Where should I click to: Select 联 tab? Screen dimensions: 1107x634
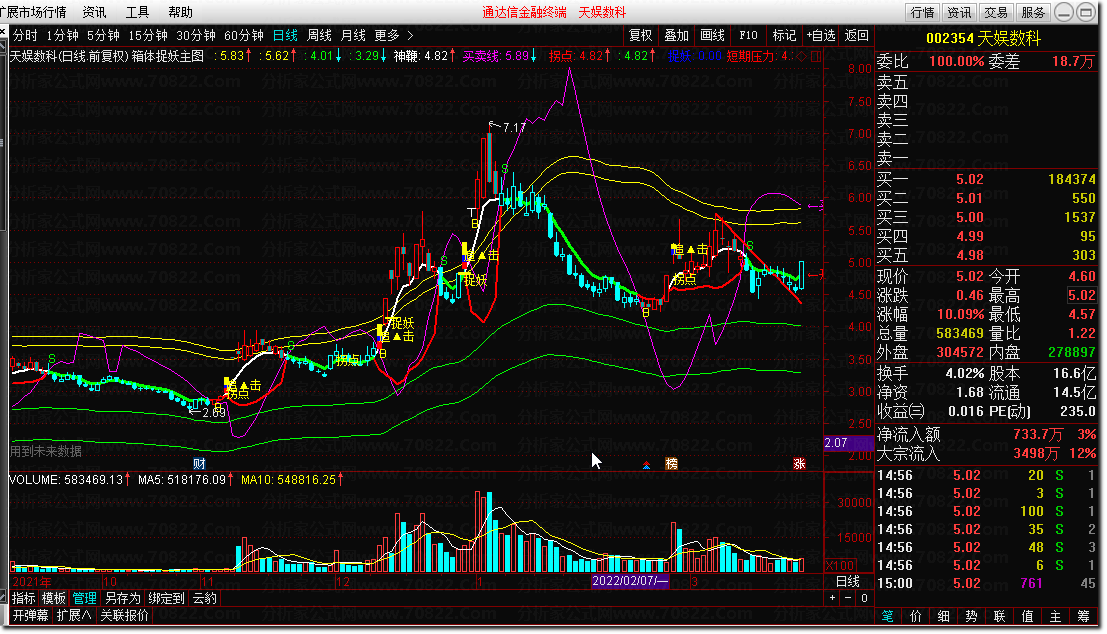click(x=999, y=616)
